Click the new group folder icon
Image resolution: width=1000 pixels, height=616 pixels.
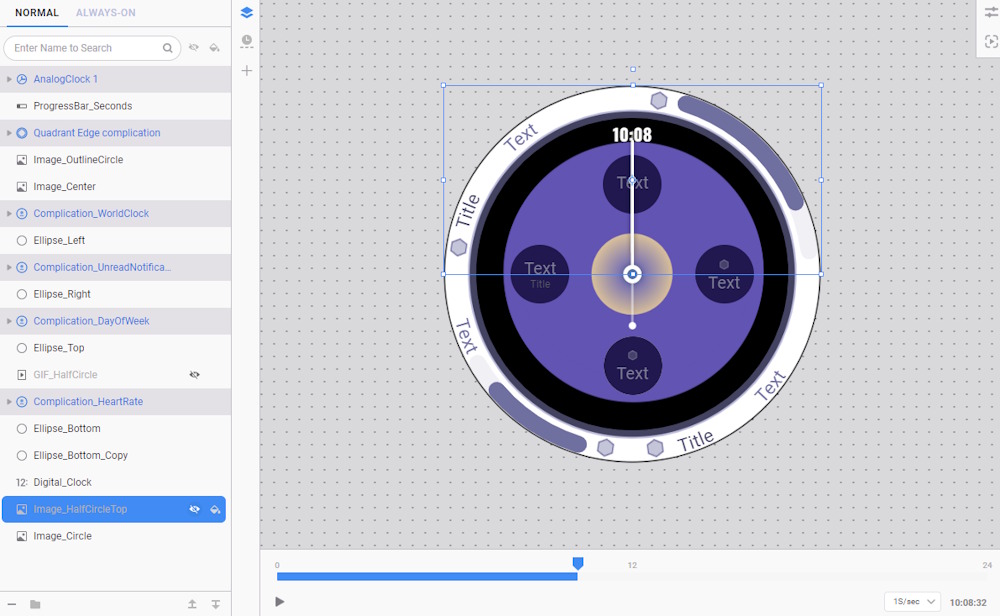[x=35, y=604]
